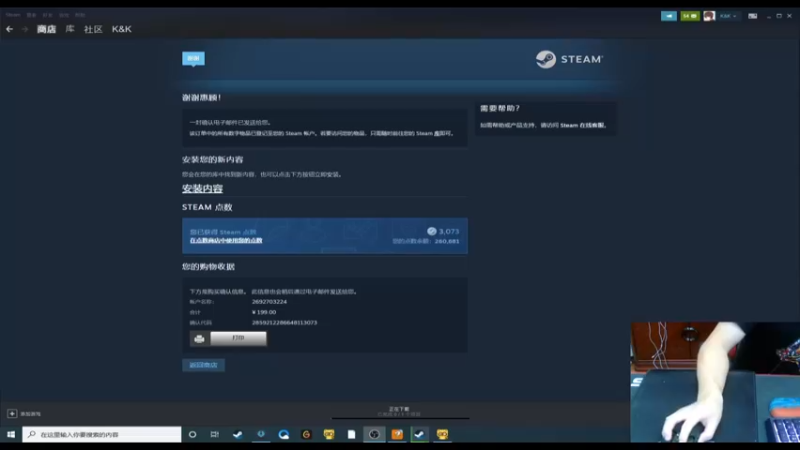
Task: Click the total amount ¥ 199.00
Action: coord(264,312)
